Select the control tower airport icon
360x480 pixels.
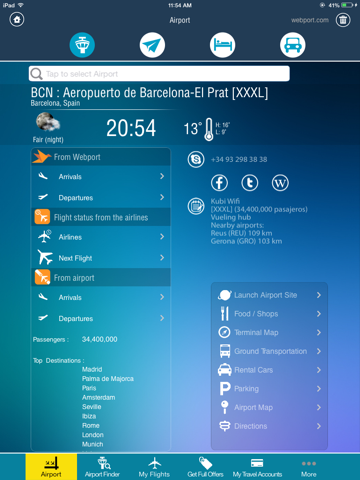coord(82,45)
